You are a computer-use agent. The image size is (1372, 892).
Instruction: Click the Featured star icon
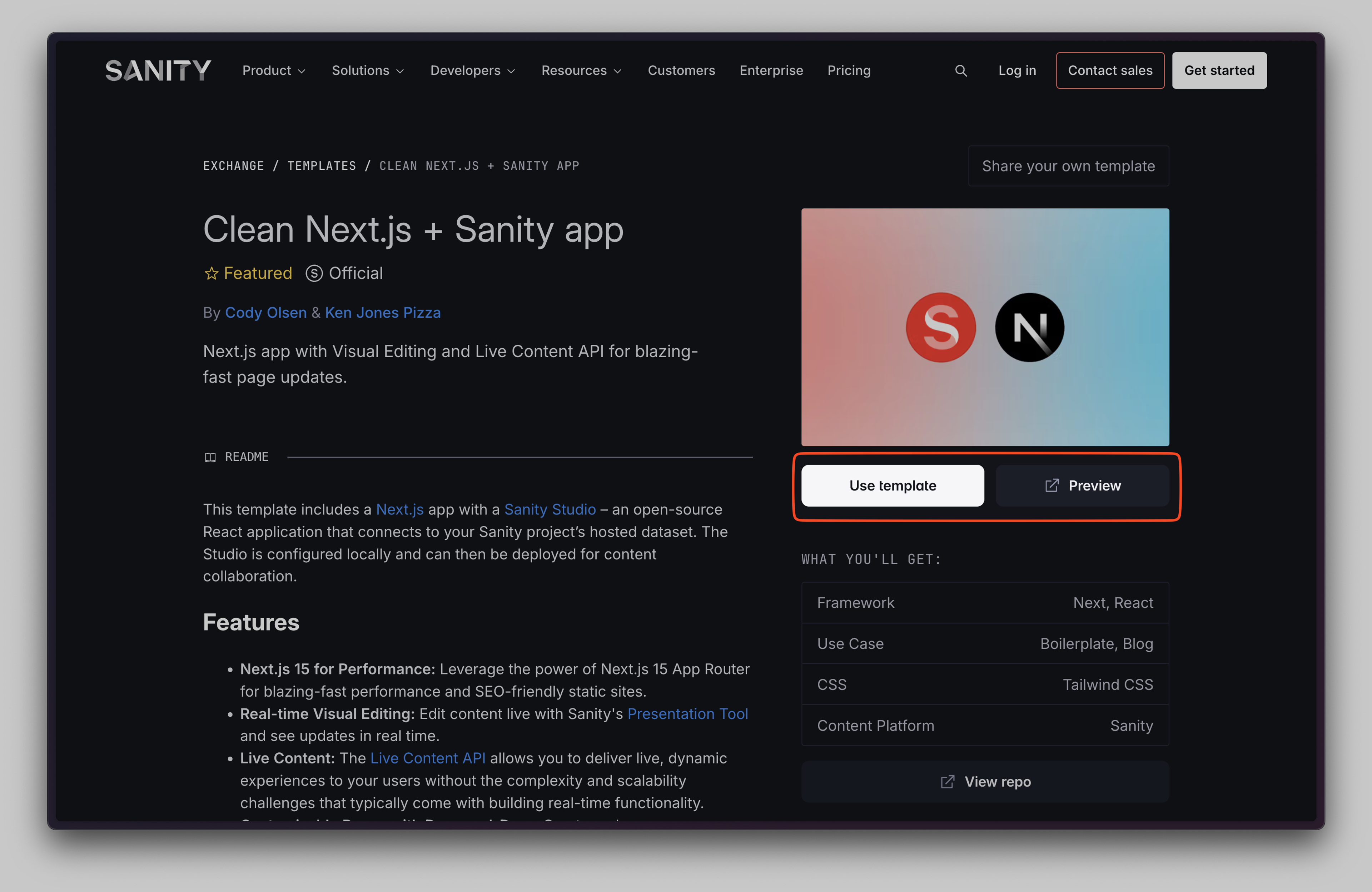212,273
